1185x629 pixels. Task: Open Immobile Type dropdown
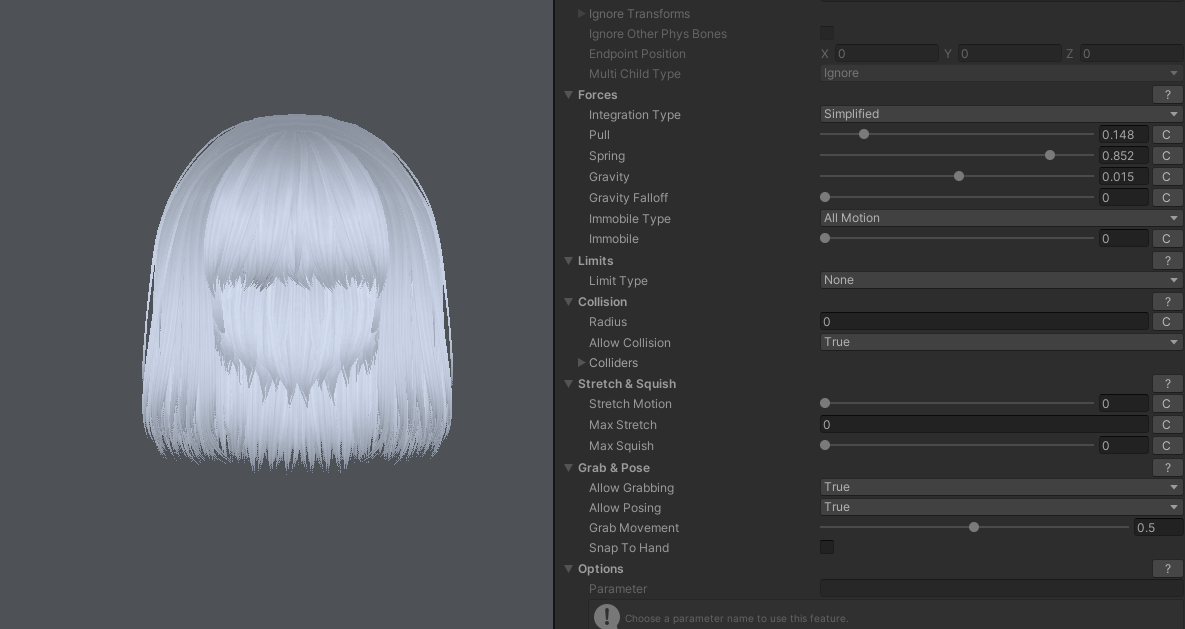coord(1001,218)
